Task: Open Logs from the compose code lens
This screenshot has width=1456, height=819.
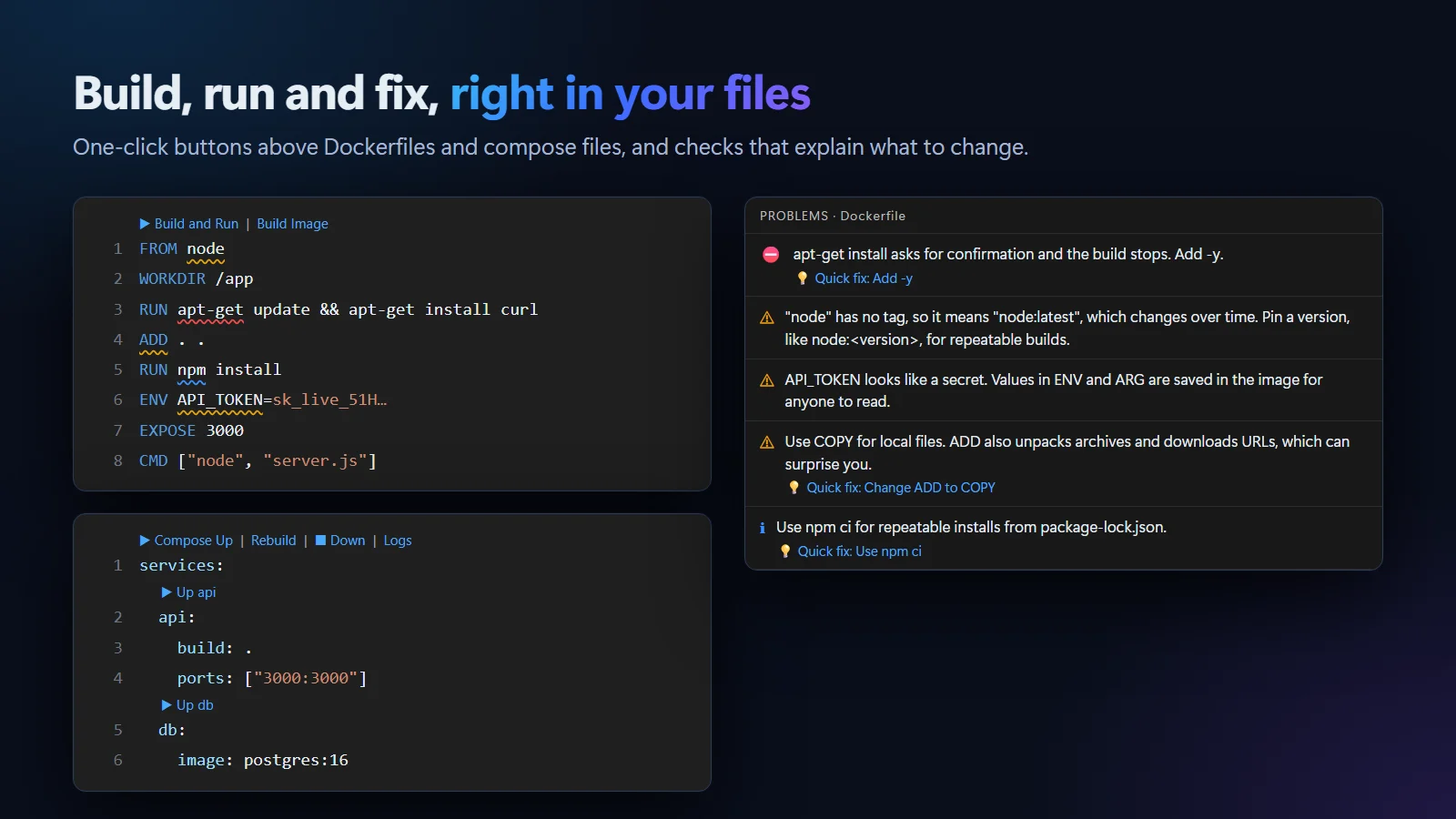Action: tap(398, 541)
